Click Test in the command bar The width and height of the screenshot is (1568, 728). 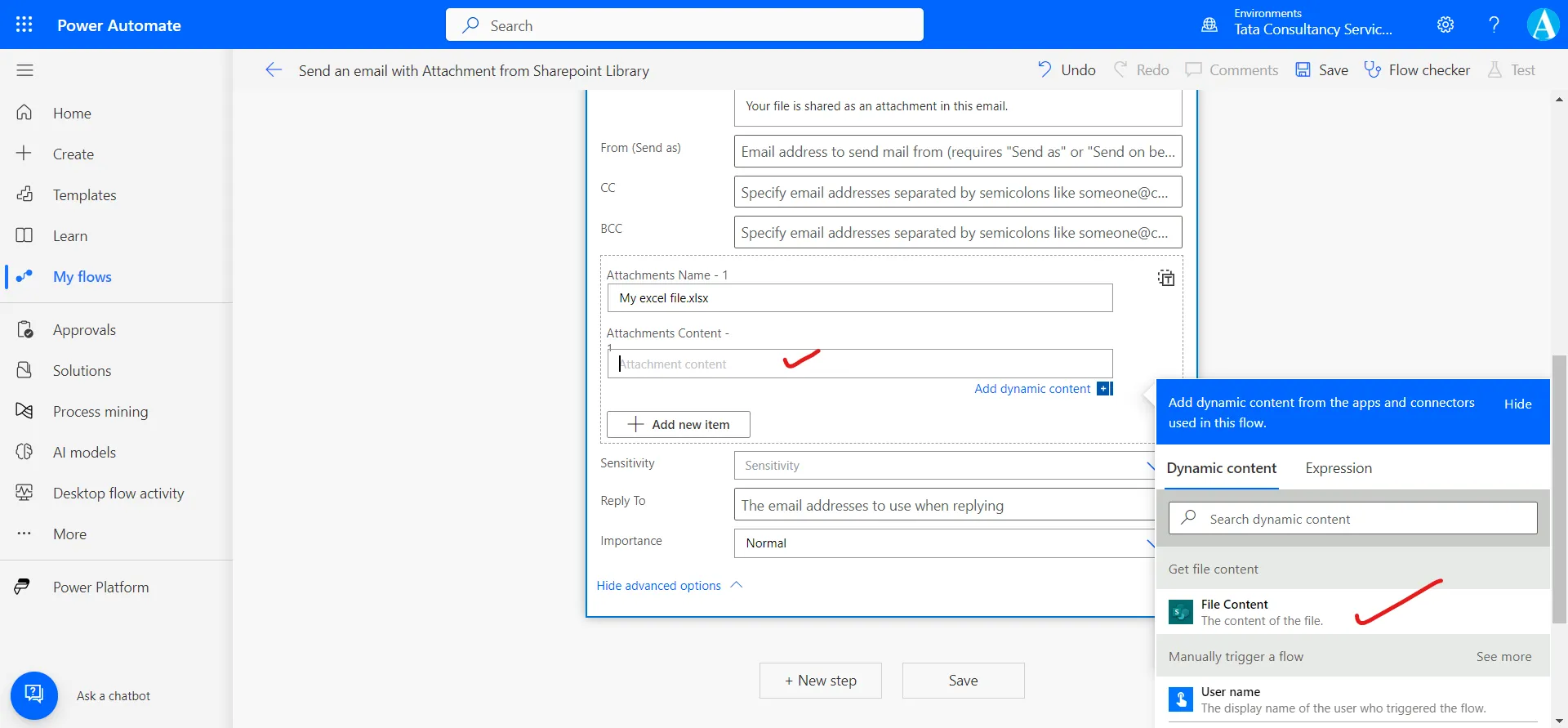point(1512,70)
